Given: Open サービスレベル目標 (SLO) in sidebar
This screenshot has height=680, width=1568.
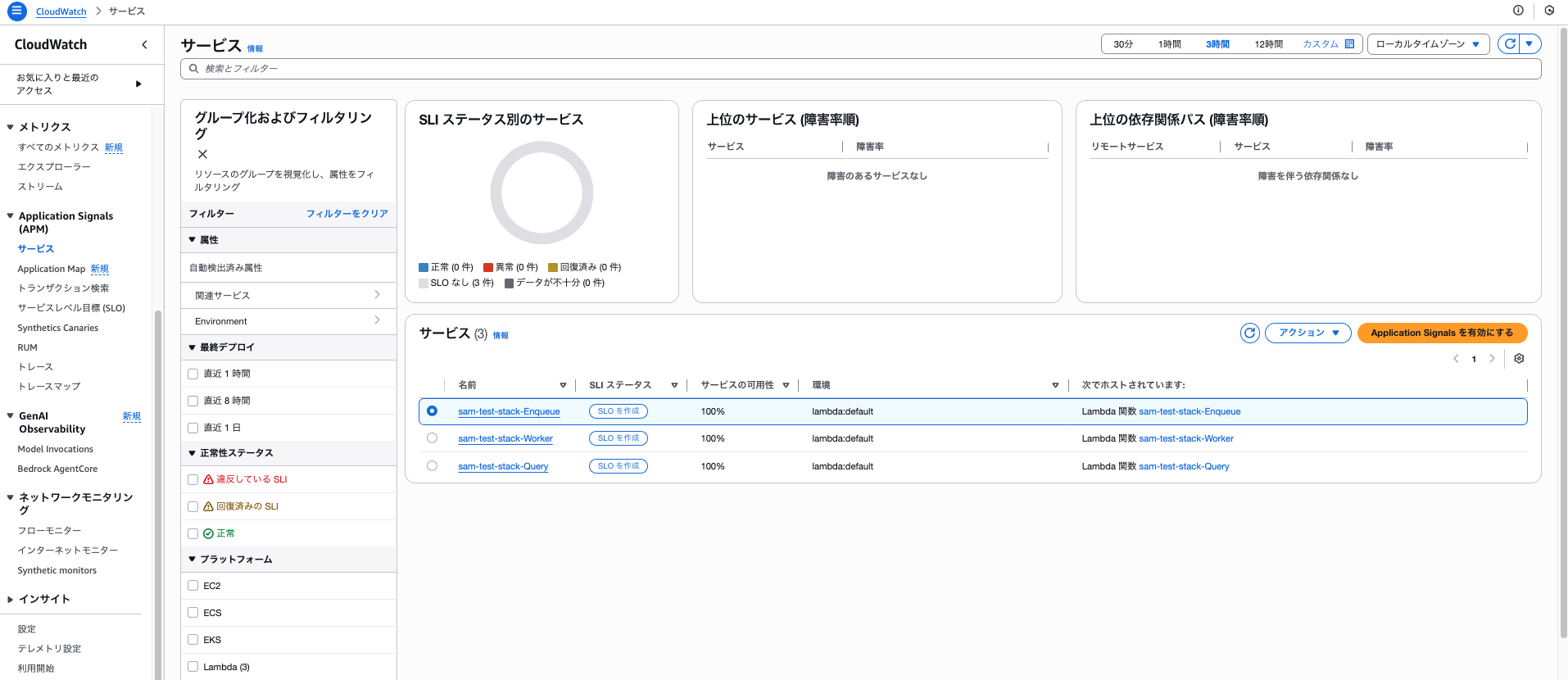Looking at the screenshot, I should point(71,308).
